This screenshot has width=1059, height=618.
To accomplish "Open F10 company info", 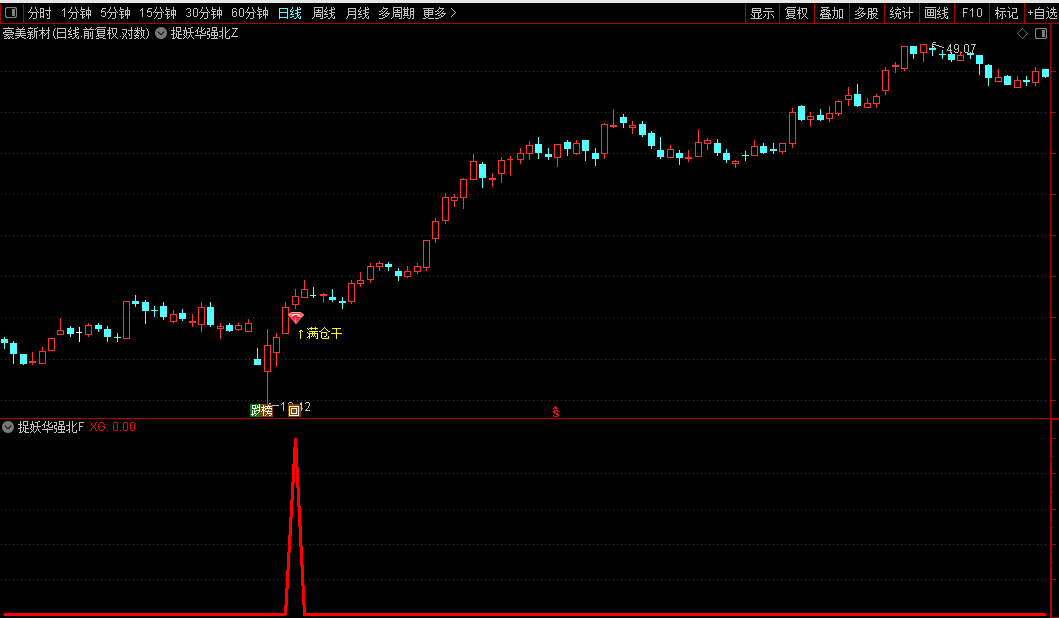I will pos(971,13).
